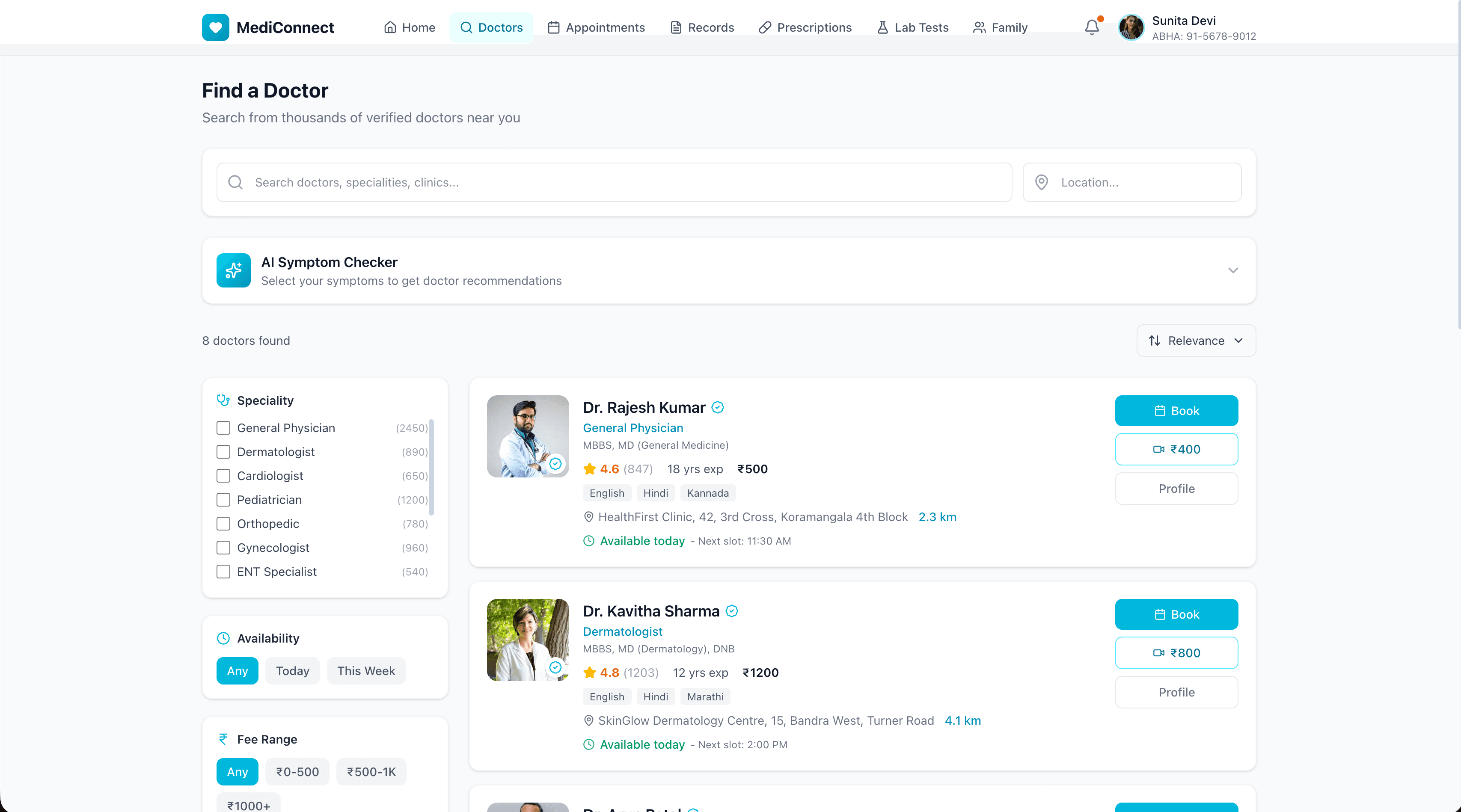
Task: Select the ₹0-500 fee range filter
Action: click(x=297, y=771)
